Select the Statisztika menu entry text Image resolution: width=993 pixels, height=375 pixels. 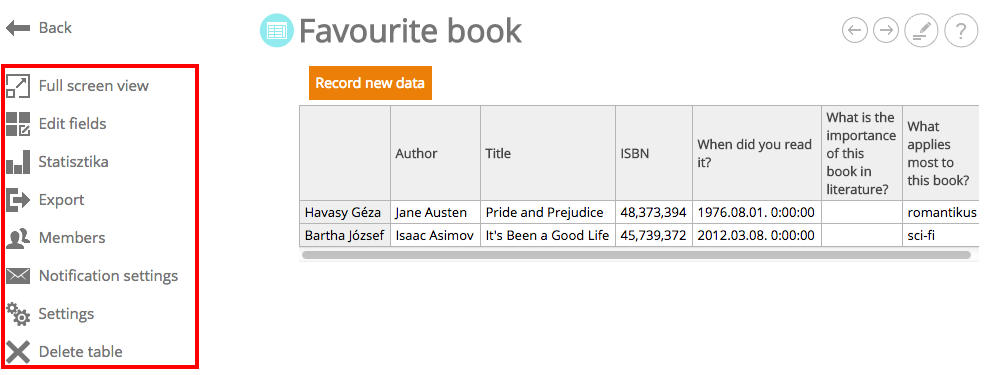[73, 162]
